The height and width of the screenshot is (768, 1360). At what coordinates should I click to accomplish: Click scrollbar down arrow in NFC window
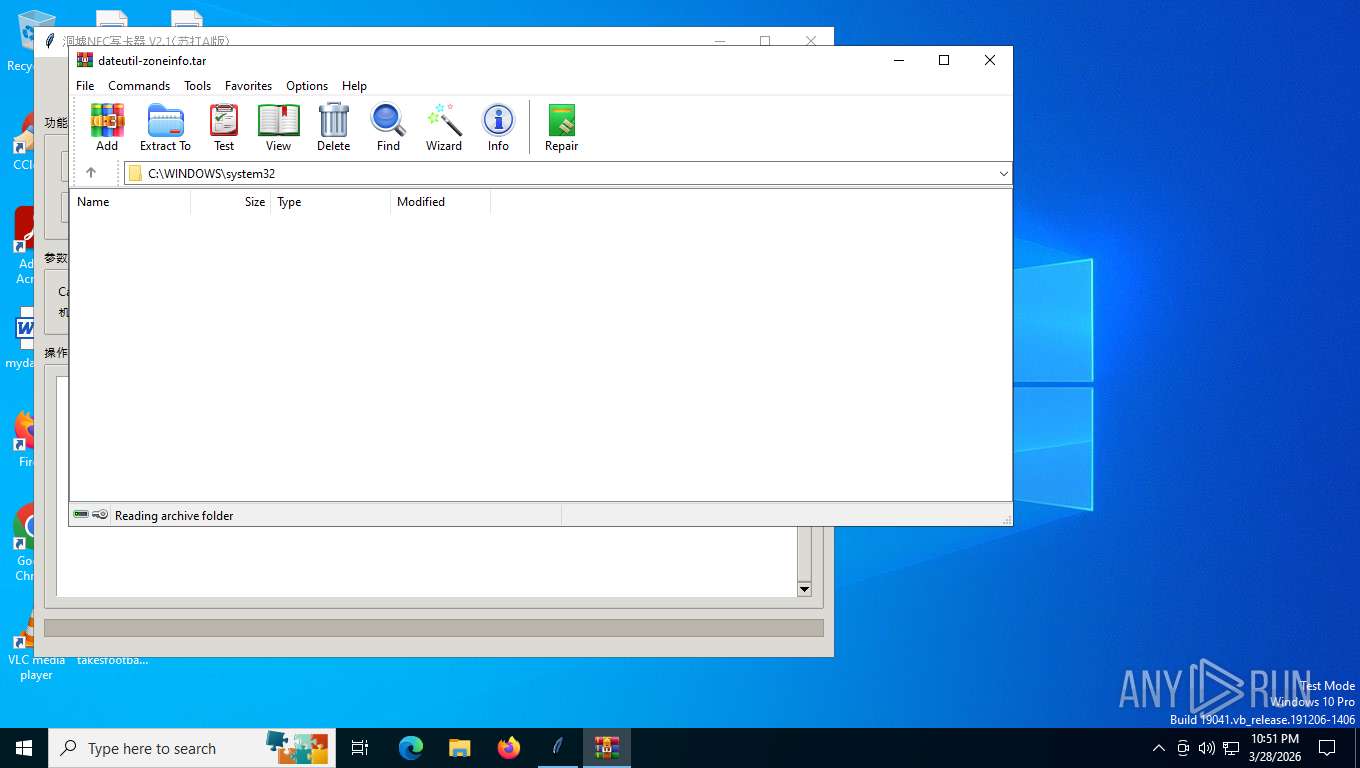pos(804,589)
